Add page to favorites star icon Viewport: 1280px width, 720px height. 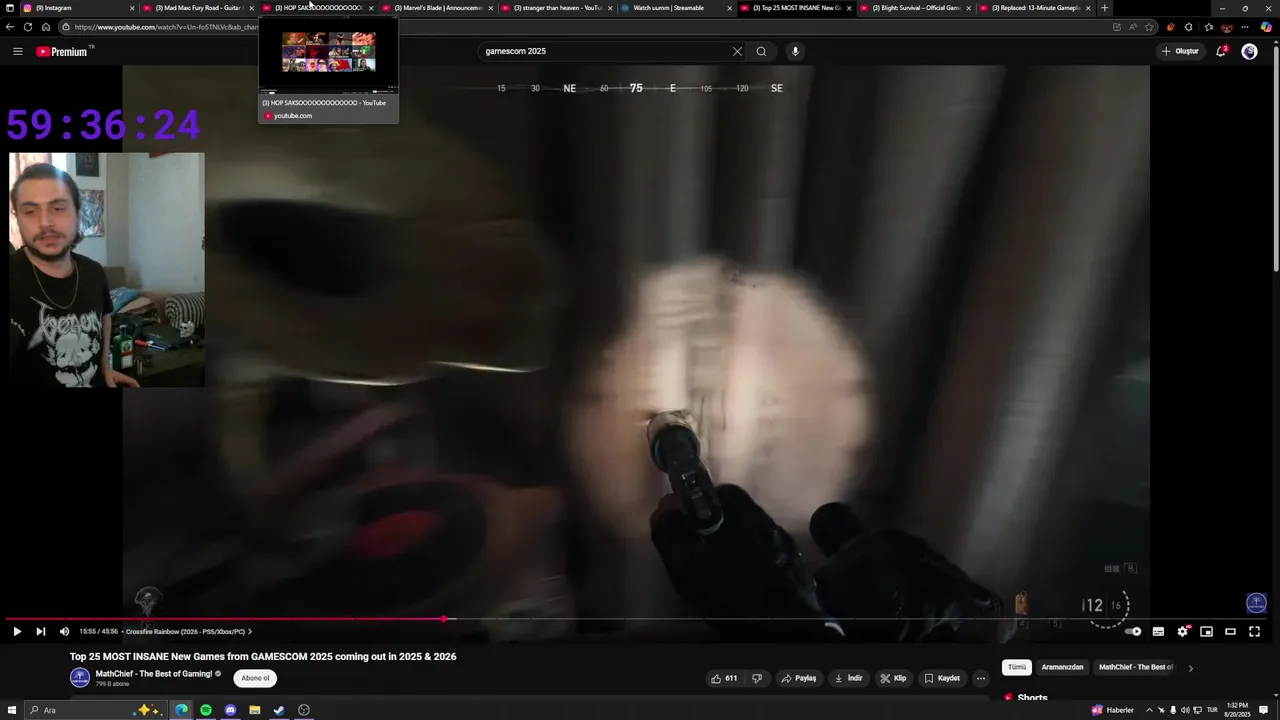pyautogui.click(x=1149, y=27)
